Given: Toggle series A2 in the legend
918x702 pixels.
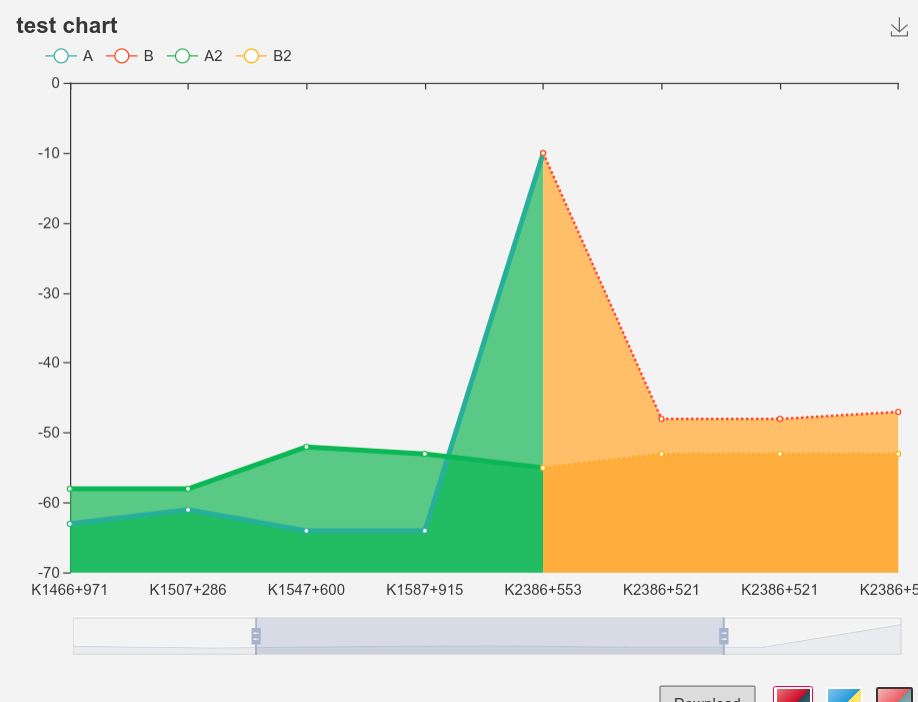Looking at the screenshot, I should [195, 56].
